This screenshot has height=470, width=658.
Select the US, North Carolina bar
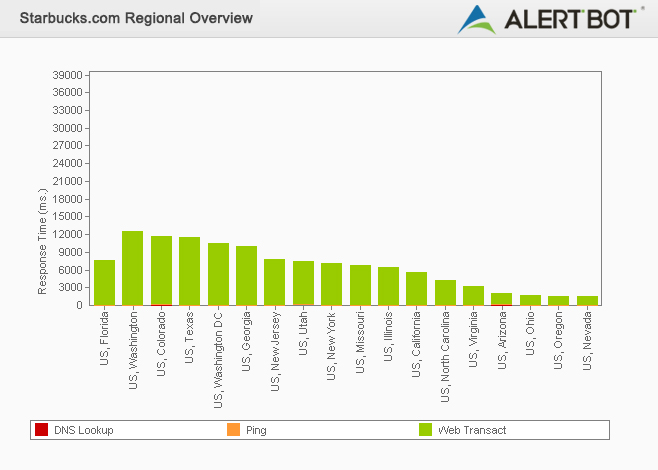point(445,292)
